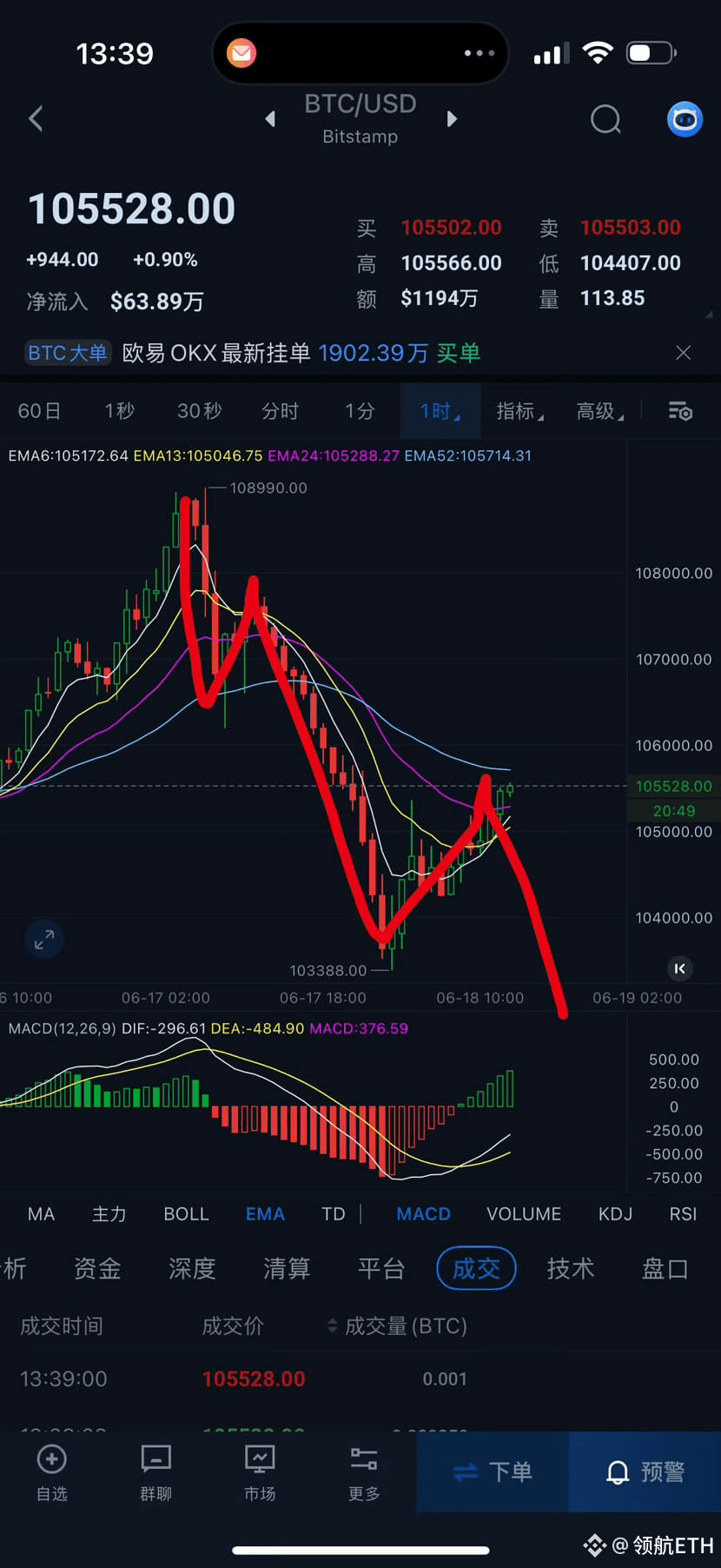The width and height of the screenshot is (721, 1568).
Task: Toggle the MA indicator
Action: point(41,1214)
